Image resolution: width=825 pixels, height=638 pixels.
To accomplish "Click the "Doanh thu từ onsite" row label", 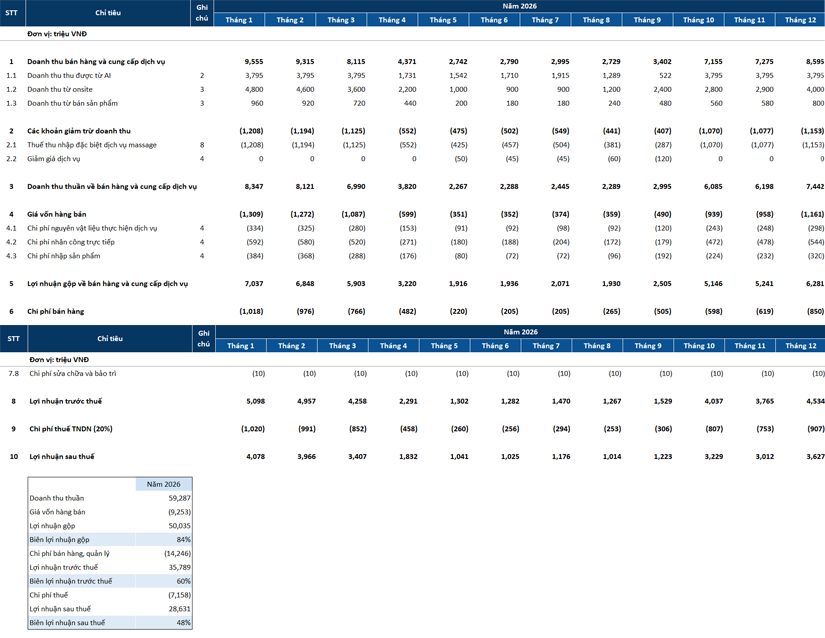I will click(x=59, y=90).
